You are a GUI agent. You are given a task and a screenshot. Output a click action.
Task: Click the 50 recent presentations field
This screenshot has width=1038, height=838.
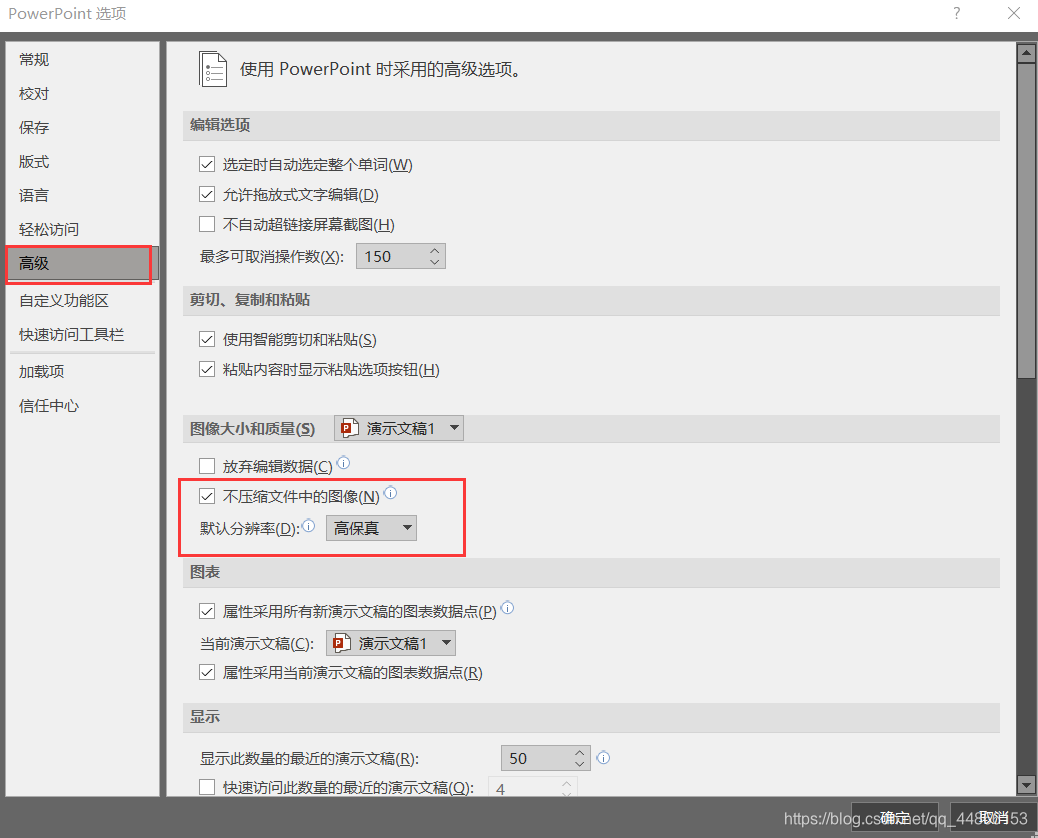537,758
